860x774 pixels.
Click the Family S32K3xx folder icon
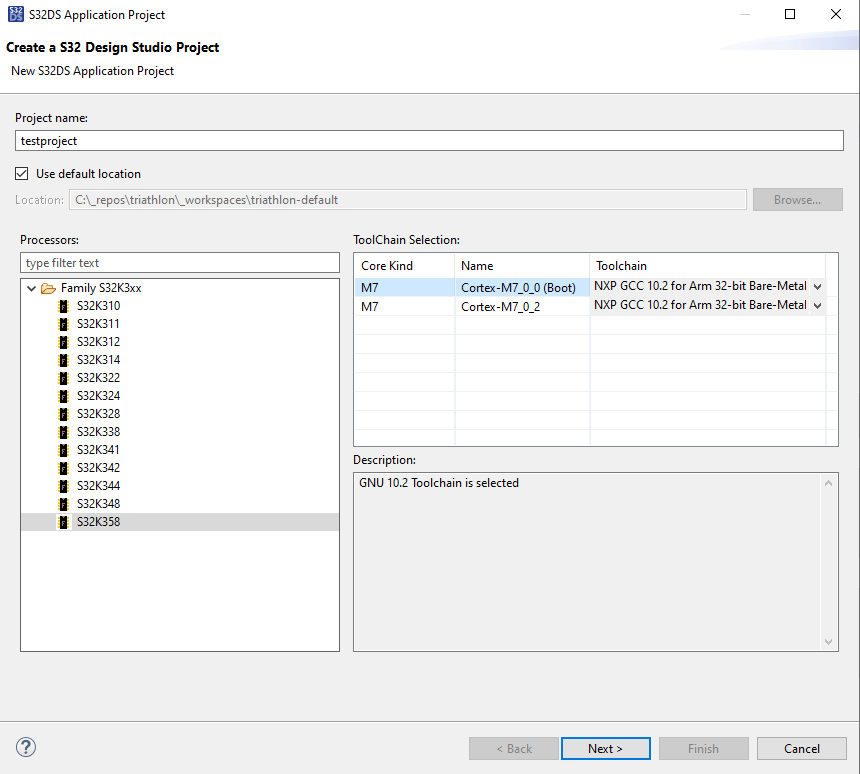tap(48, 287)
